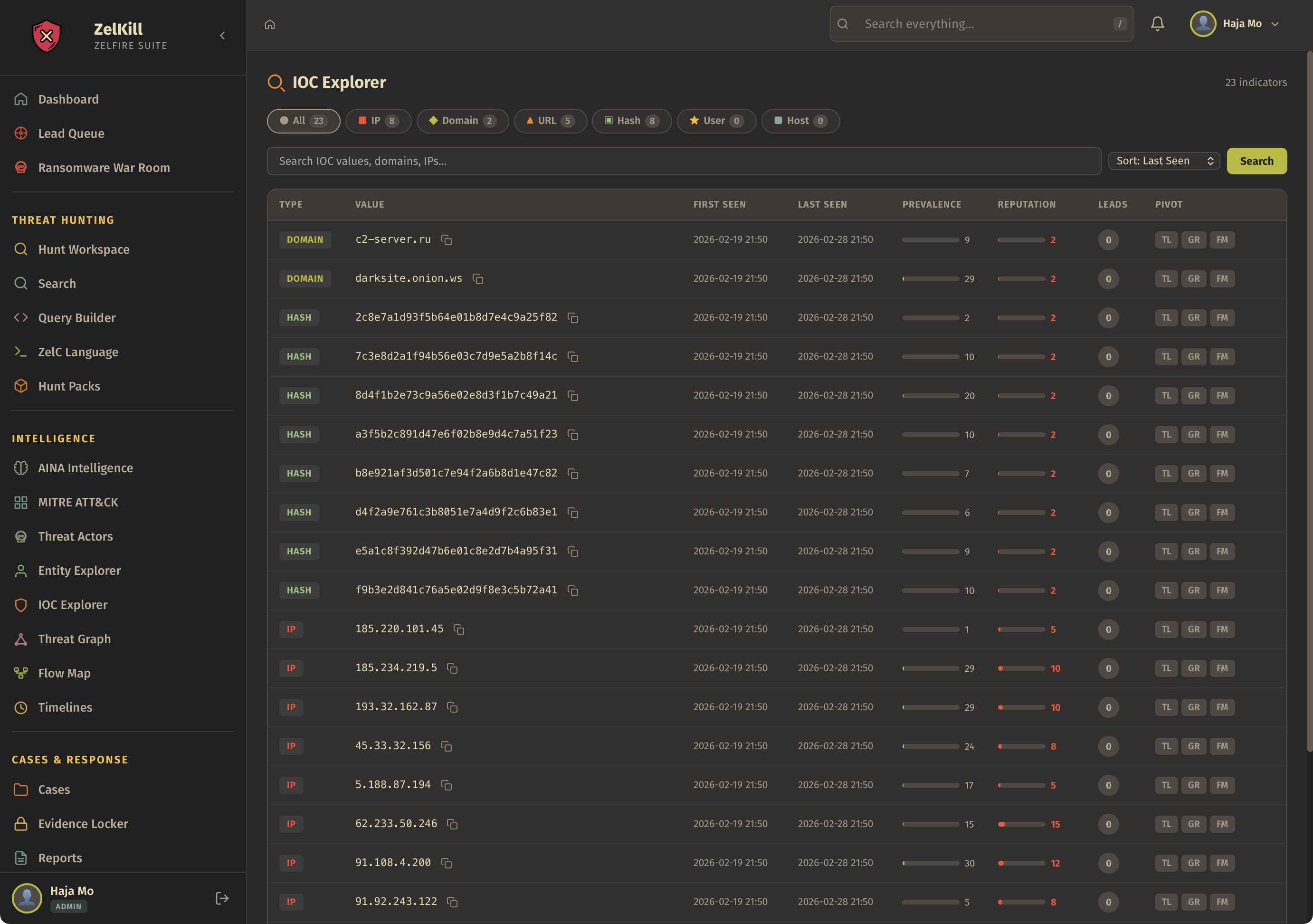The height and width of the screenshot is (924, 1313).
Task: Switch to the URL filter tab
Action: click(550, 121)
